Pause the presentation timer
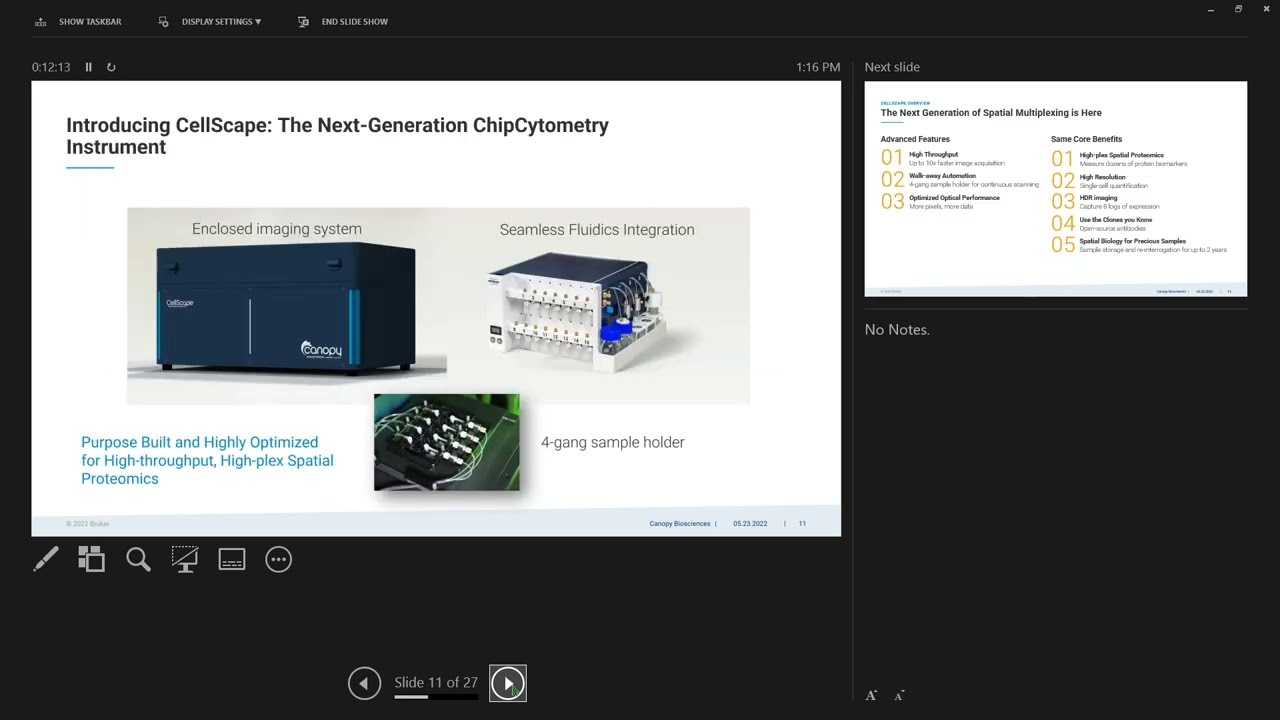Image resolution: width=1280 pixels, height=720 pixels. click(88, 67)
